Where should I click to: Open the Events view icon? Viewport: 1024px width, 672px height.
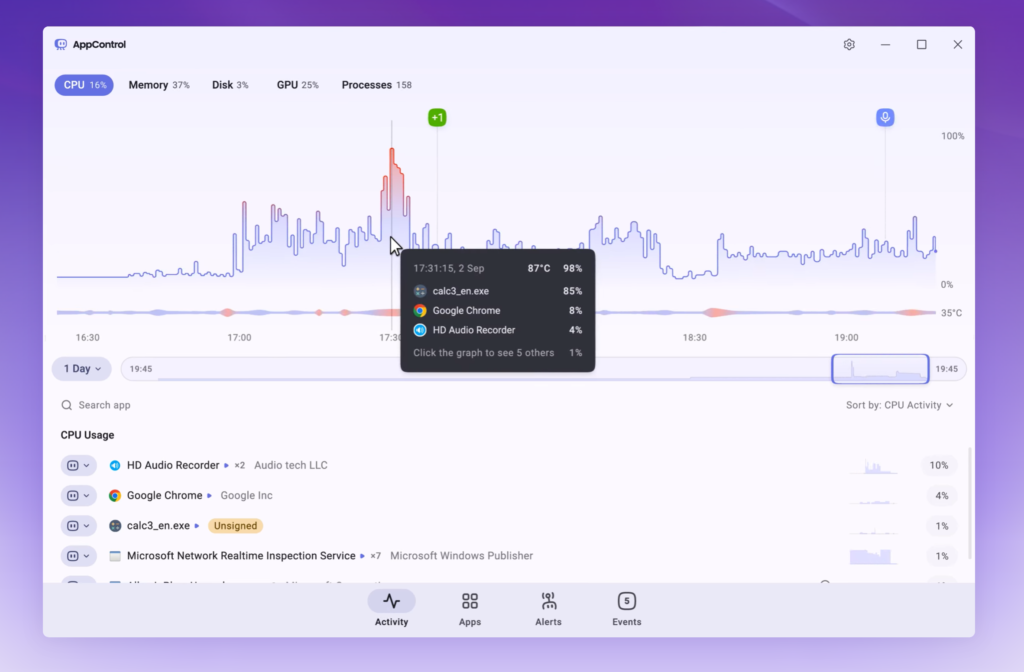(626, 601)
